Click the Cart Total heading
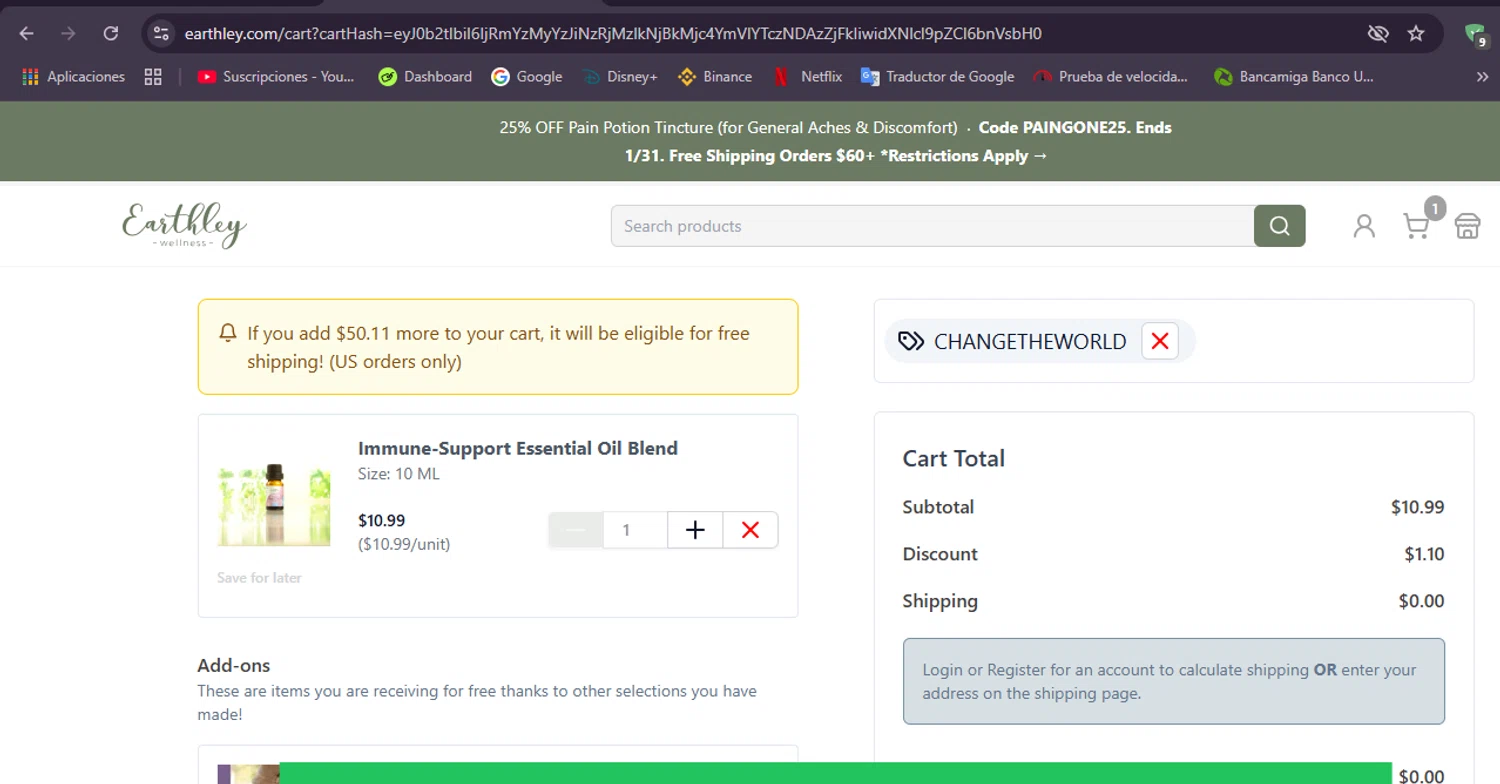Viewport: 1500px width, 784px height. (x=954, y=459)
